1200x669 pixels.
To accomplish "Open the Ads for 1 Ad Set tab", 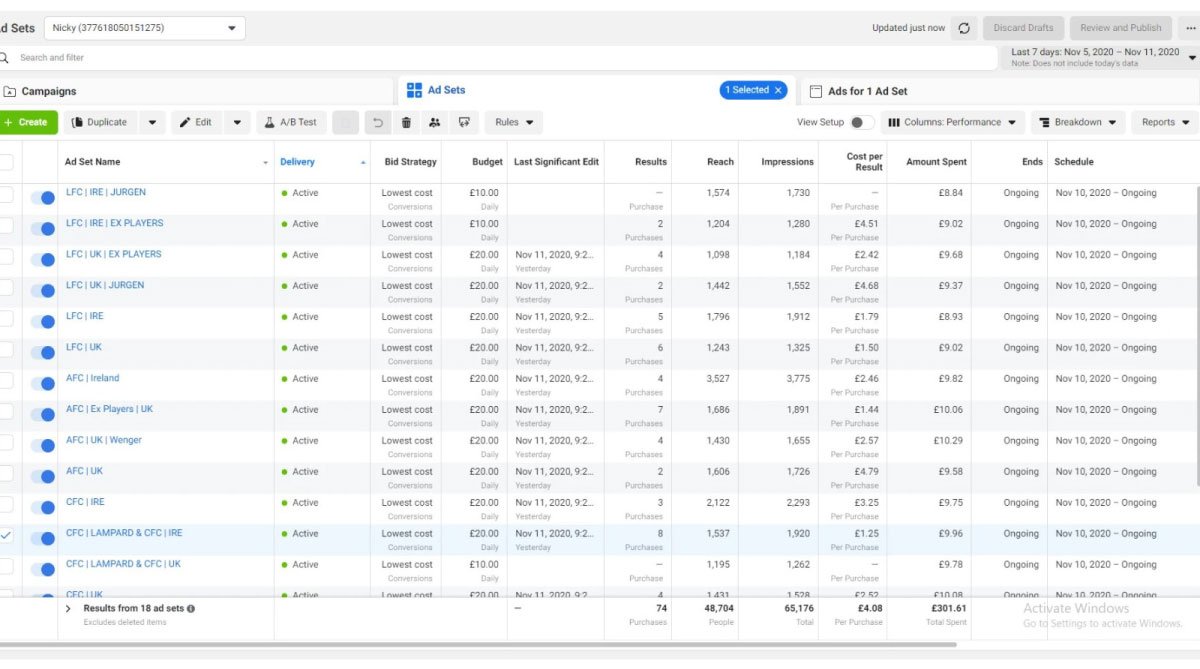I will point(866,92).
